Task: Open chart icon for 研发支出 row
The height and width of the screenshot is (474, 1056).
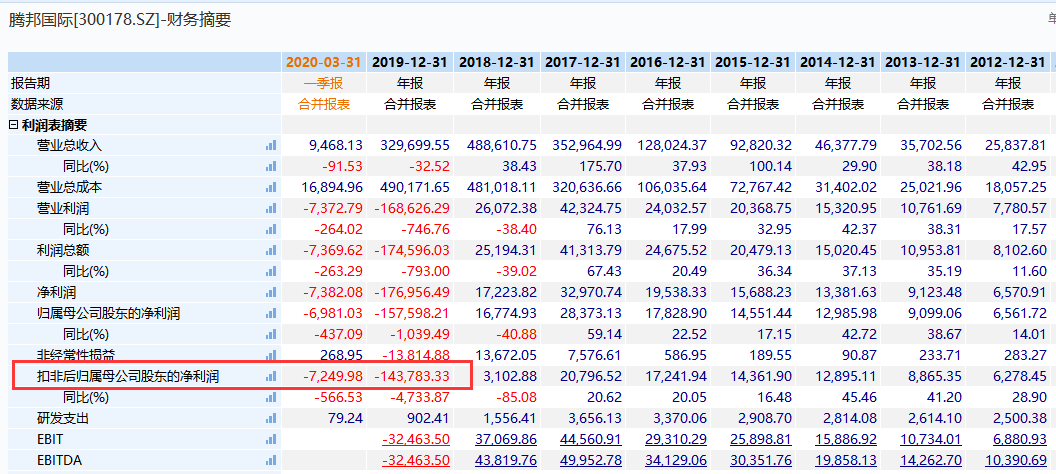Action: coord(270,418)
